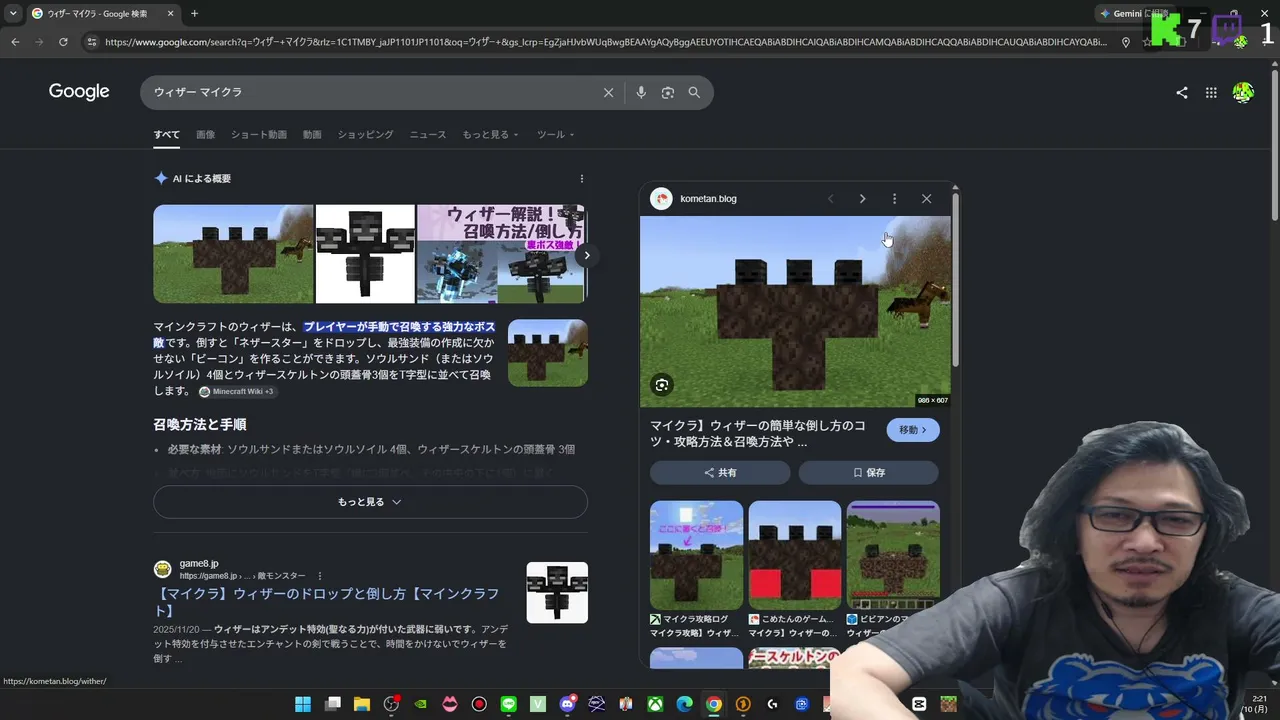The image size is (1280, 720).
Task: Open the Google apps grid
Action: (x=1211, y=92)
